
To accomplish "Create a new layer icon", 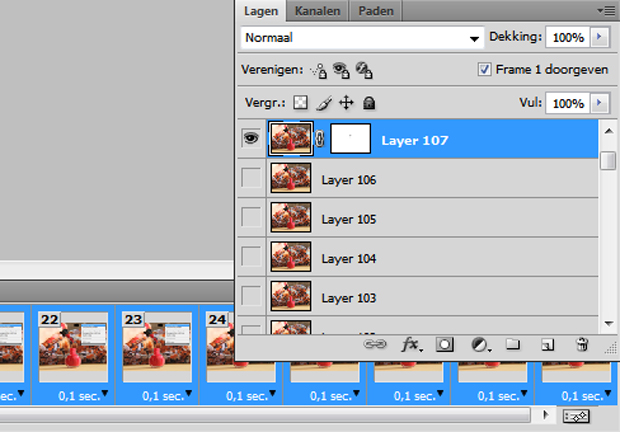I will coord(548,345).
